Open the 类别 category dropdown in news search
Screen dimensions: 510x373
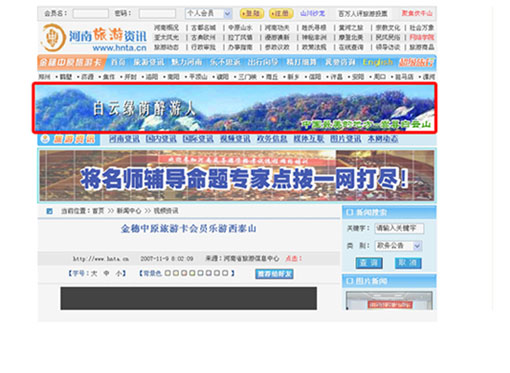[x=398, y=246]
